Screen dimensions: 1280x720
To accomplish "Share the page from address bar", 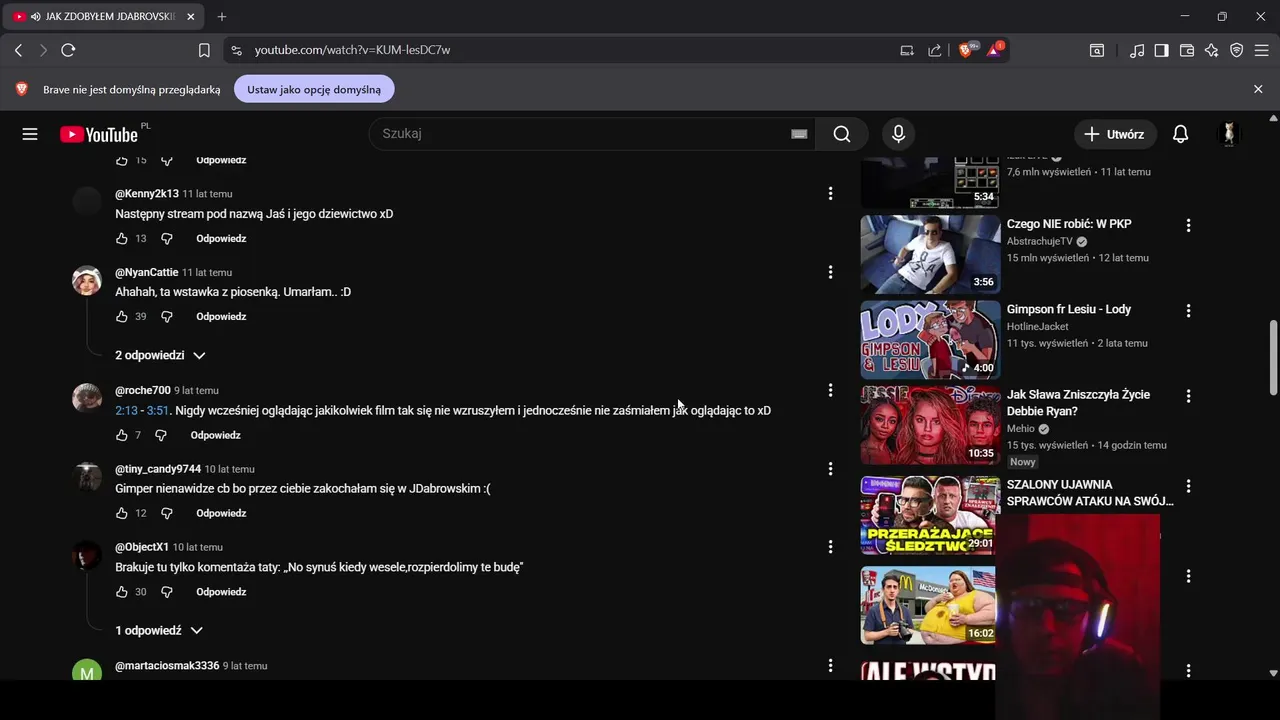I will tap(935, 50).
